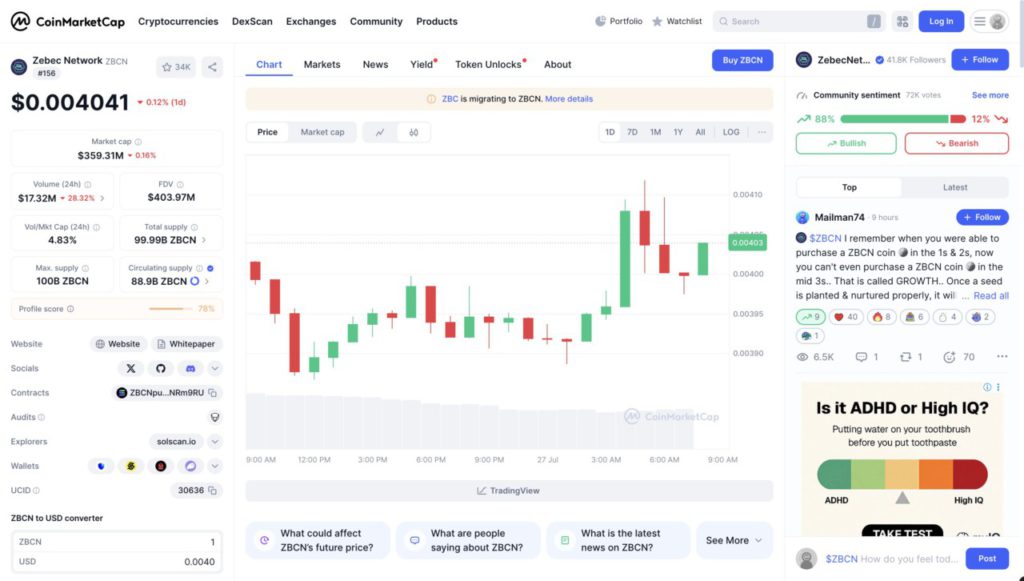Click the Search input field

[x=795, y=21]
